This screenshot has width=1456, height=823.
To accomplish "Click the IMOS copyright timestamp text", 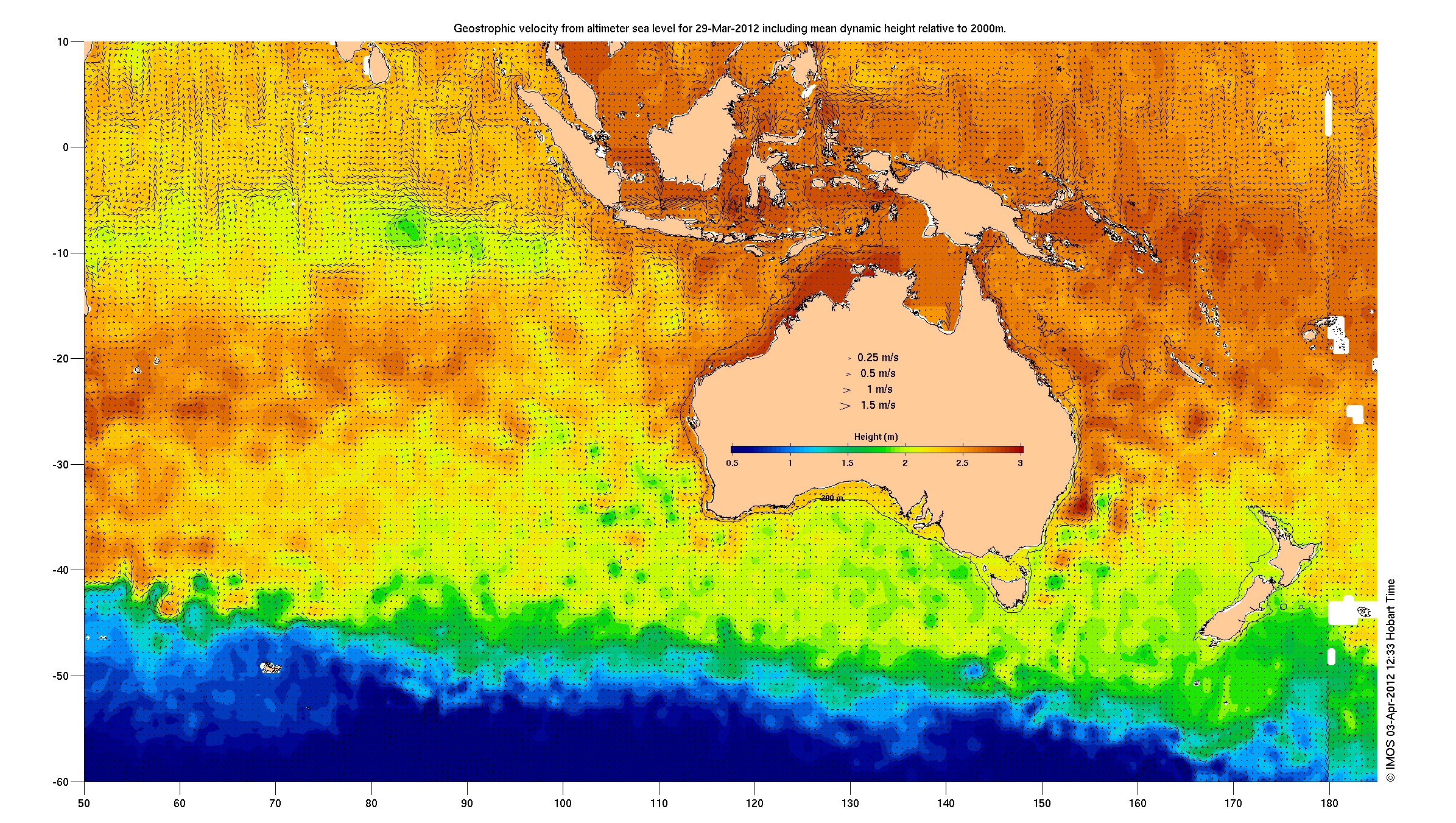I will 1390,680.
